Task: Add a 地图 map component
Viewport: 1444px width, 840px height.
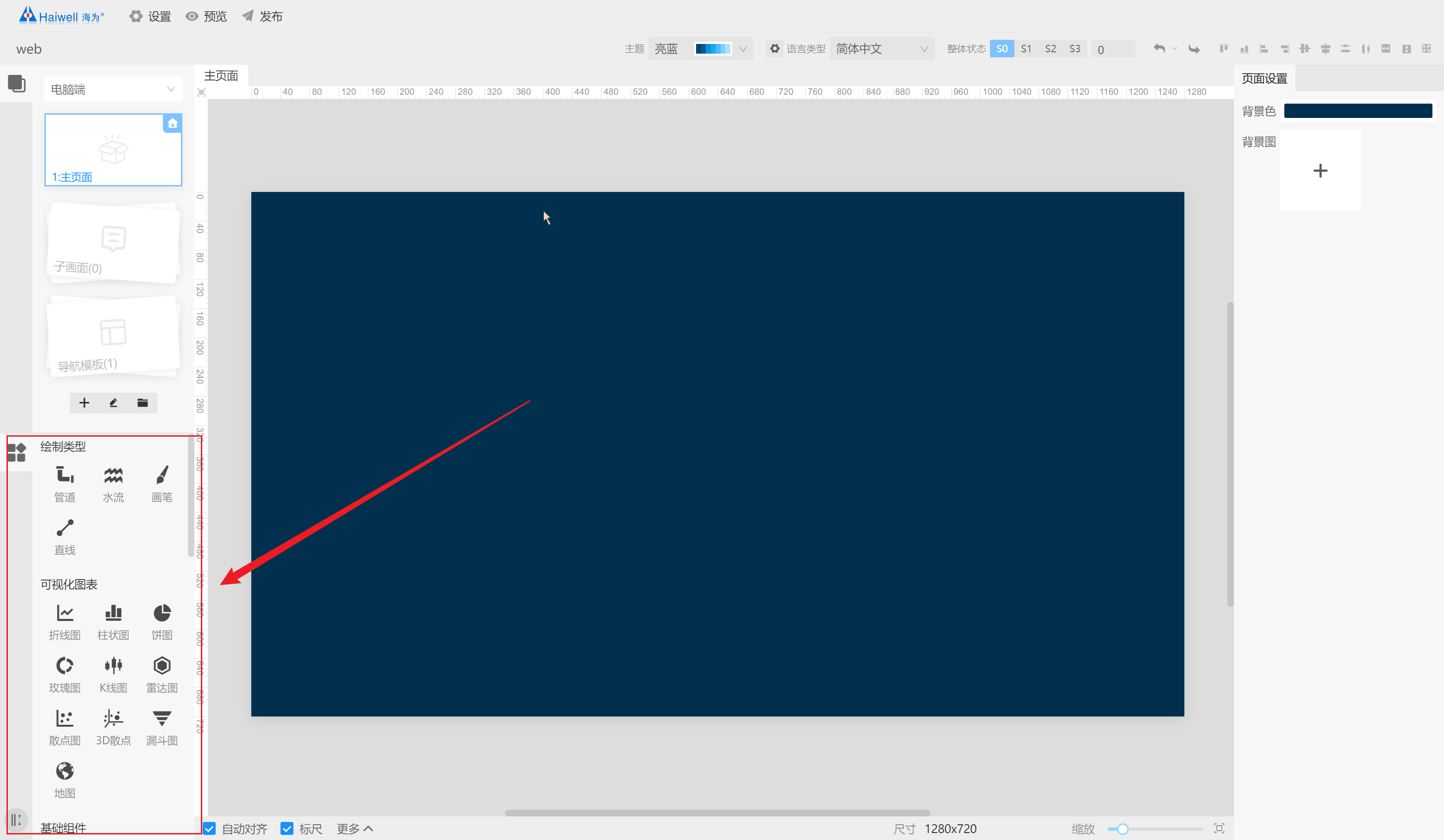Action: click(65, 780)
